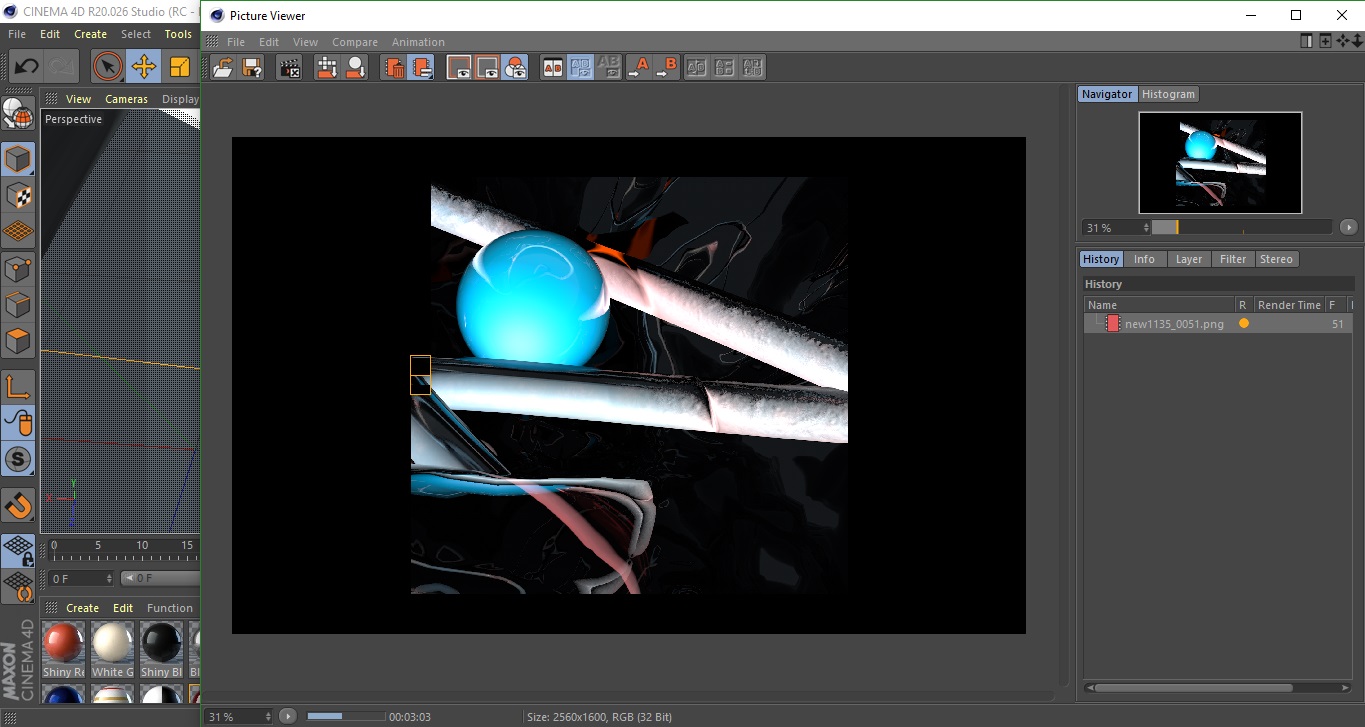This screenshot has height=727, width=1365.
Task: Click the round play button in status bar
Action: click(x=288, y=716)
